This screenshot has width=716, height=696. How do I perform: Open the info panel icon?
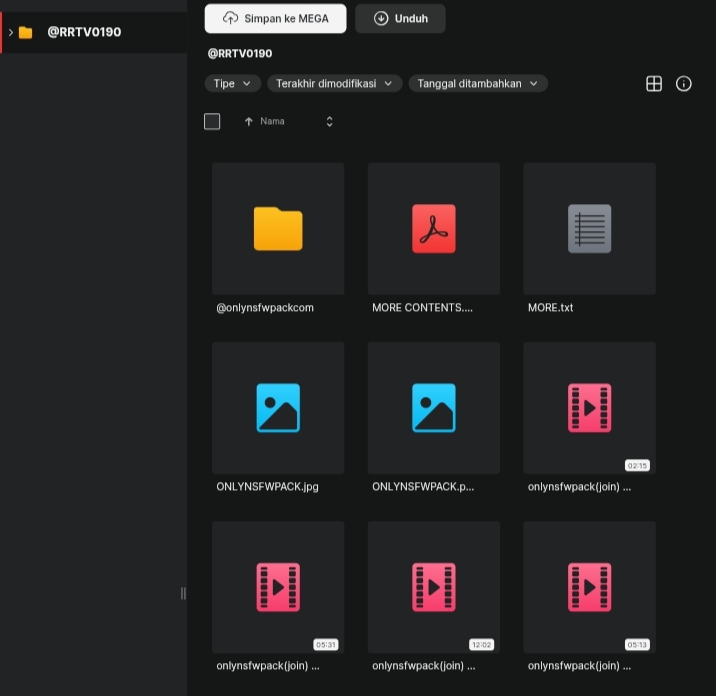click(x=683, y=84)
